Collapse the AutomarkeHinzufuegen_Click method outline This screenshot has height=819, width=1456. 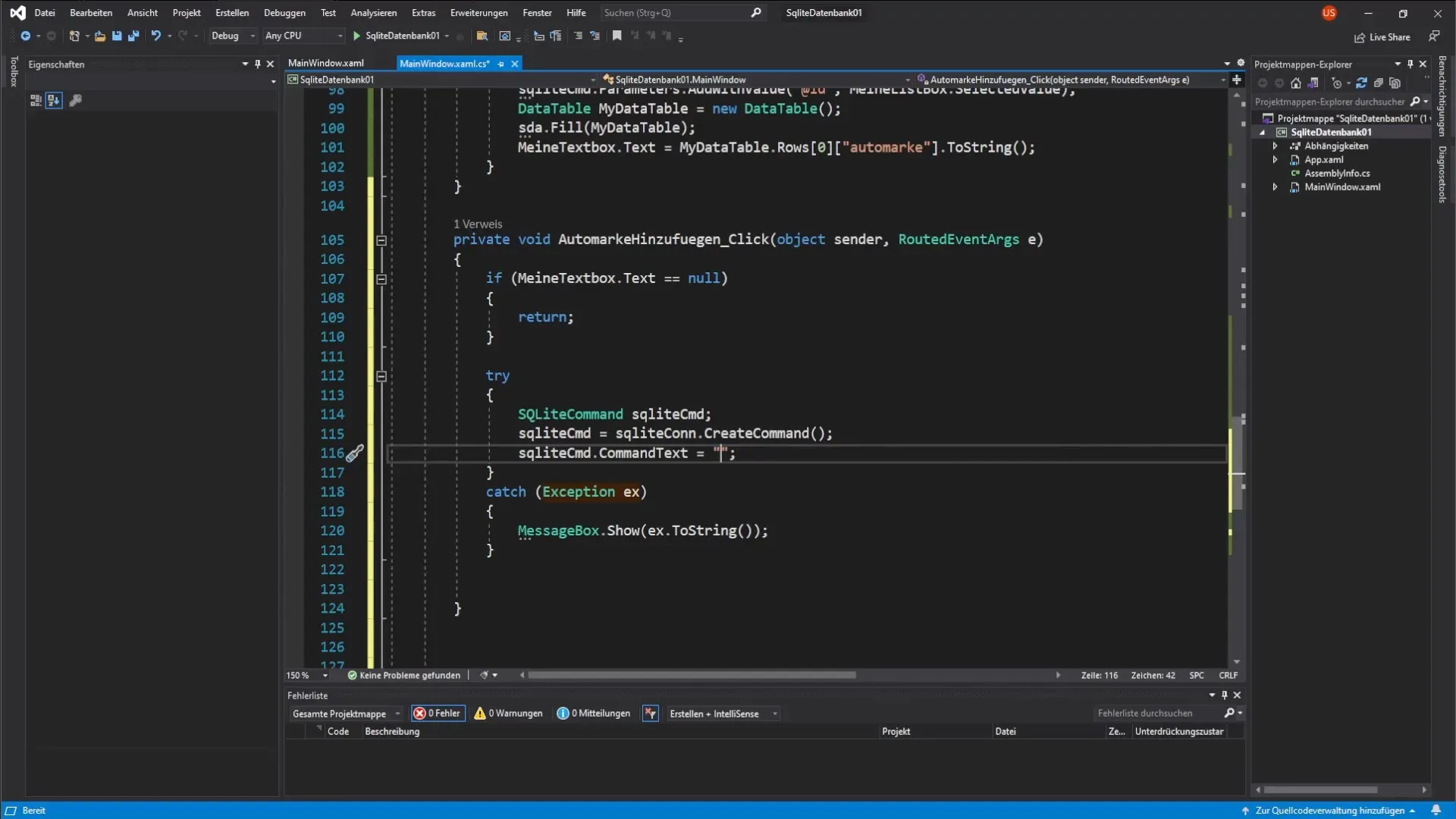pos(381,240)
